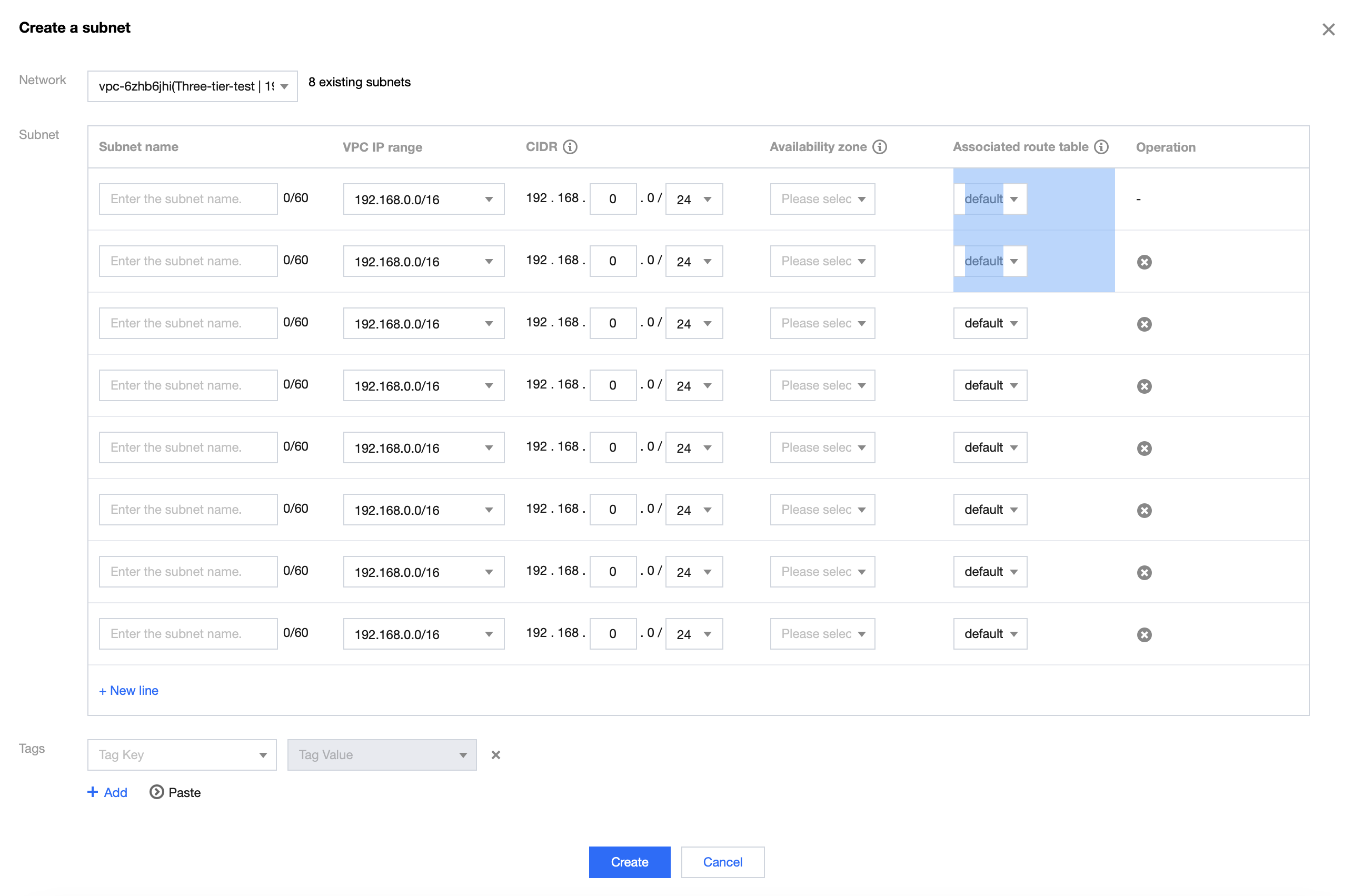
Task: Click the + Add tag link
Action: (x=107, y=792)
